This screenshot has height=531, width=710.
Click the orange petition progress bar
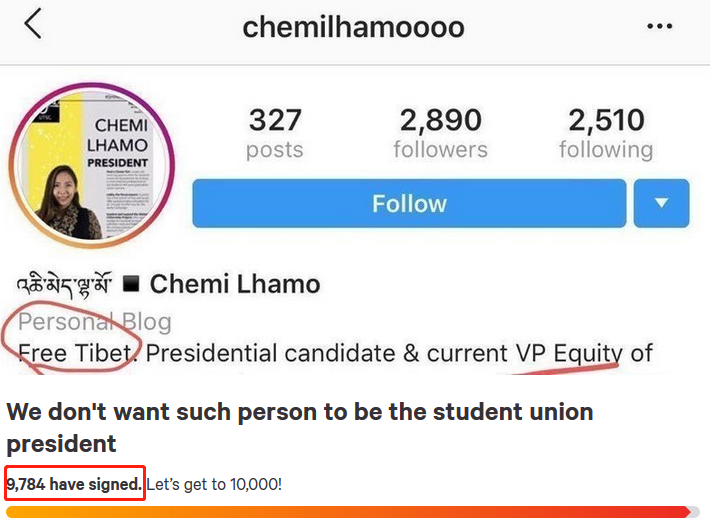point(350,512)
